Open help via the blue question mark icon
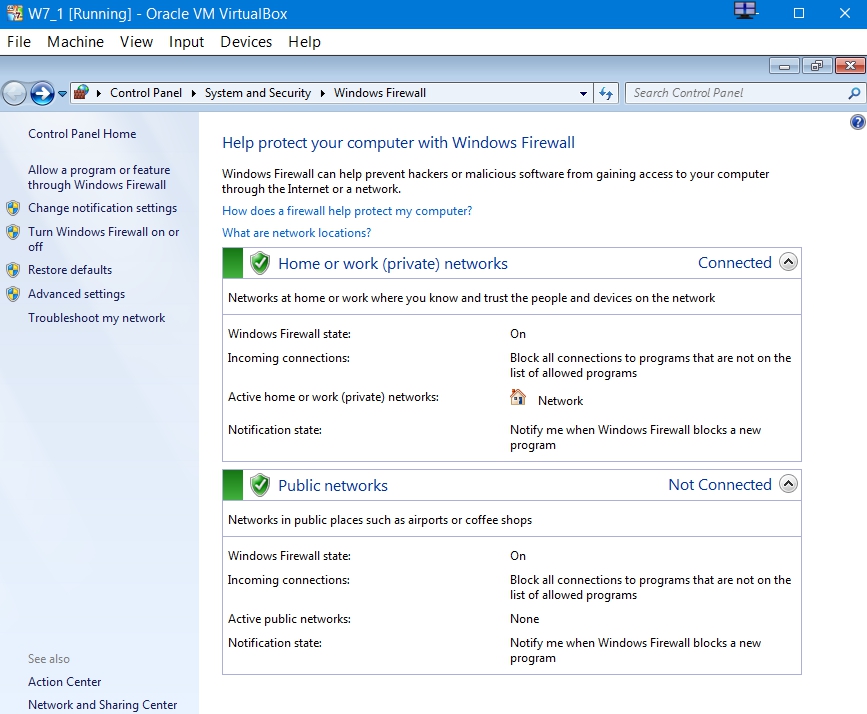Image resolution: width=867 pixels, height=714 pixels. tap(858, 122)
